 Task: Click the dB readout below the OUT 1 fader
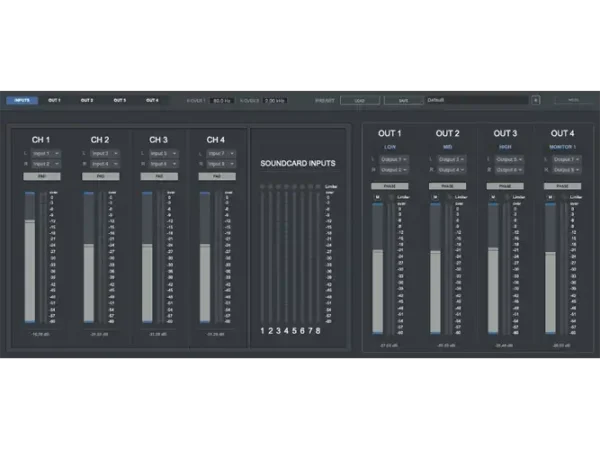389,346
